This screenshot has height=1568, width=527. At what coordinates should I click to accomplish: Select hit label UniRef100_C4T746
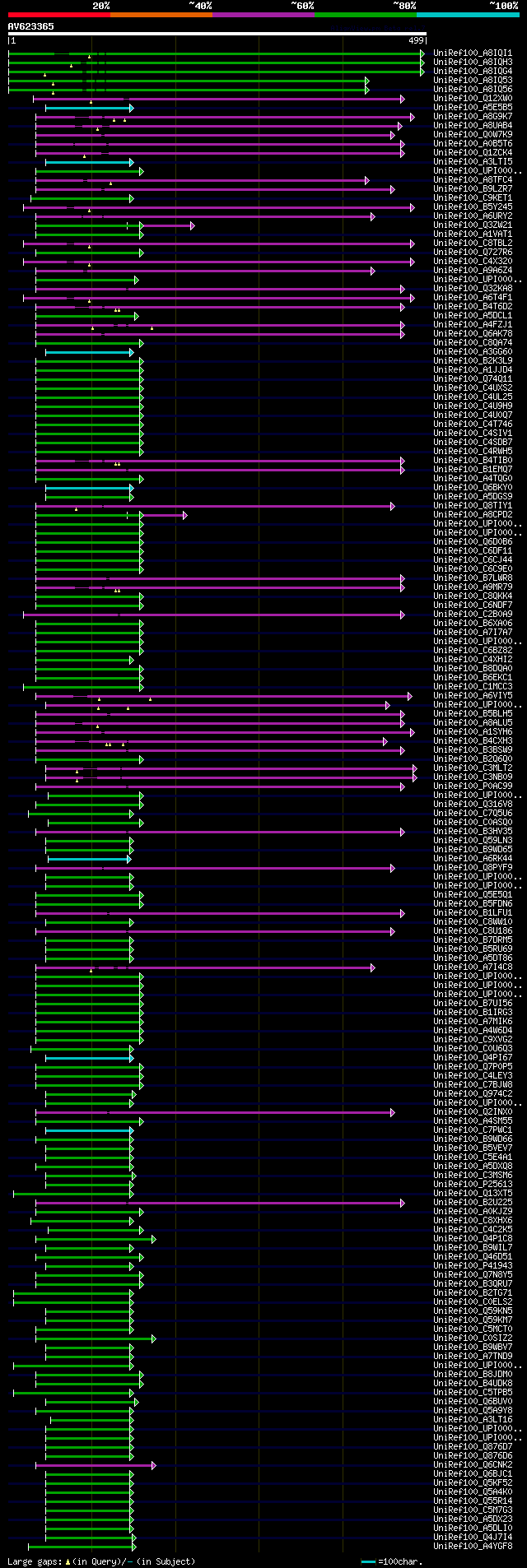[473, 424]
